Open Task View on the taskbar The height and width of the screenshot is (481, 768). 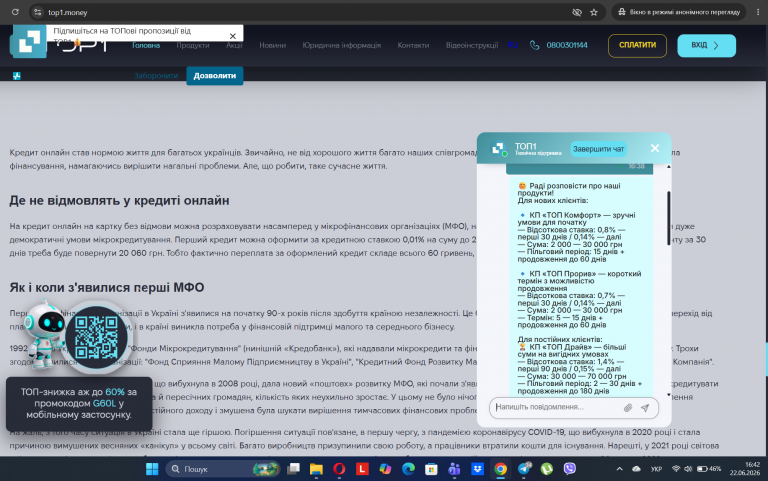pos(293,469)
